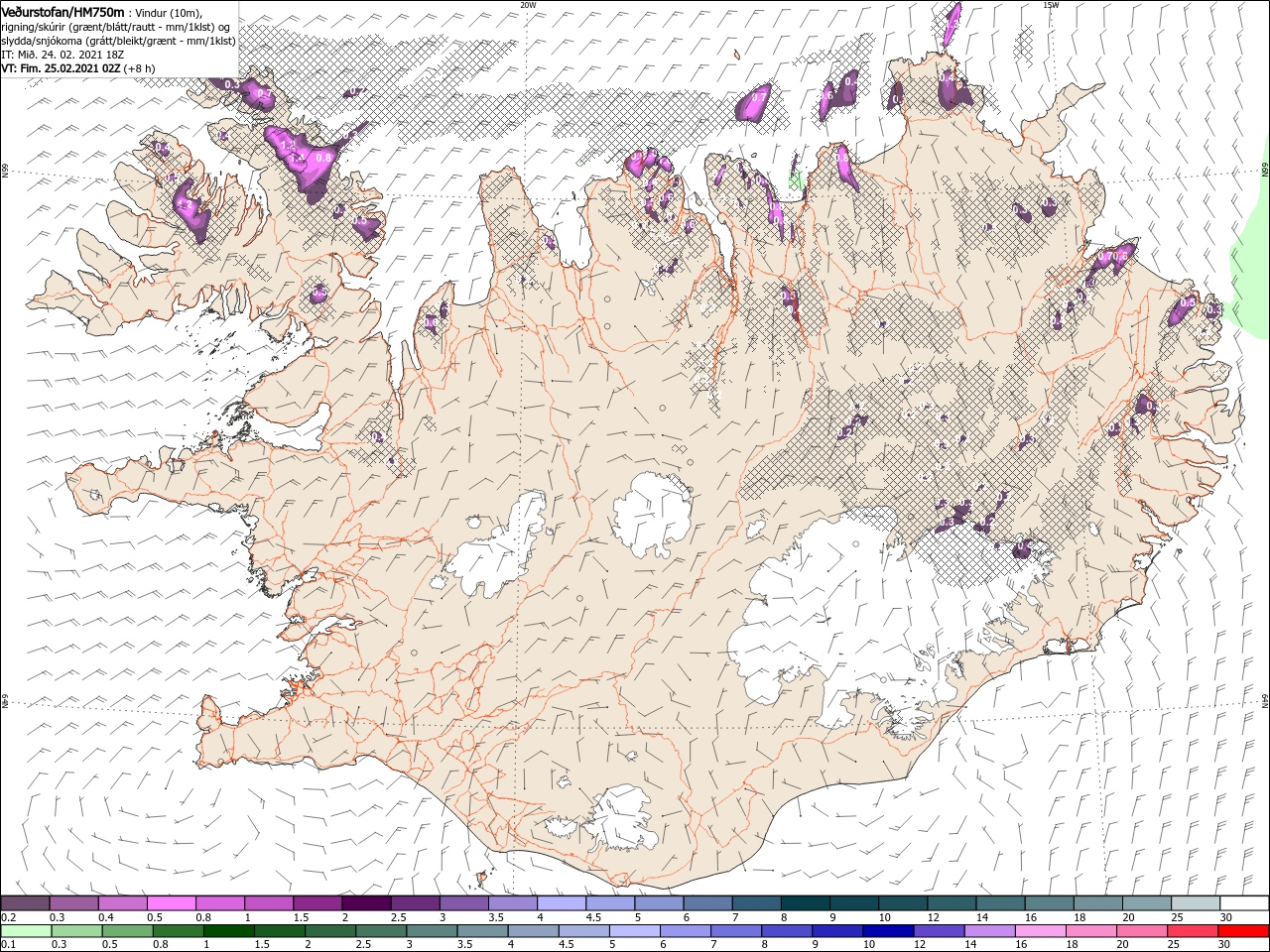Click the 'Vindur (10m),' text in header
Viewport: 1270px width, 952px height.
coord(168,12)
